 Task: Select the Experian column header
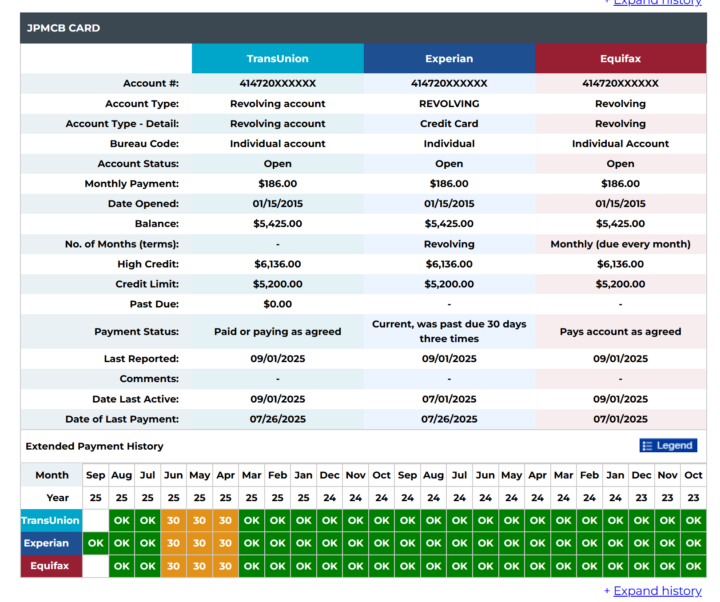[449, 58]
